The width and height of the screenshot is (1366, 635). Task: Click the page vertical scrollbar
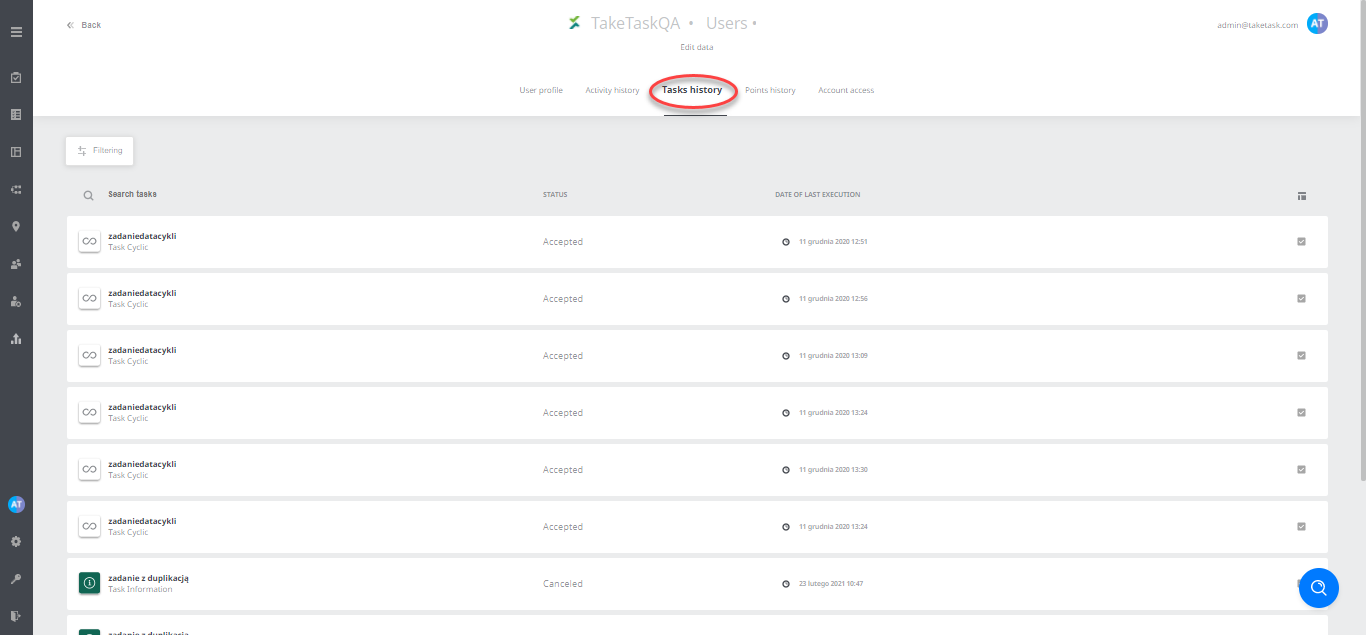1361,240
